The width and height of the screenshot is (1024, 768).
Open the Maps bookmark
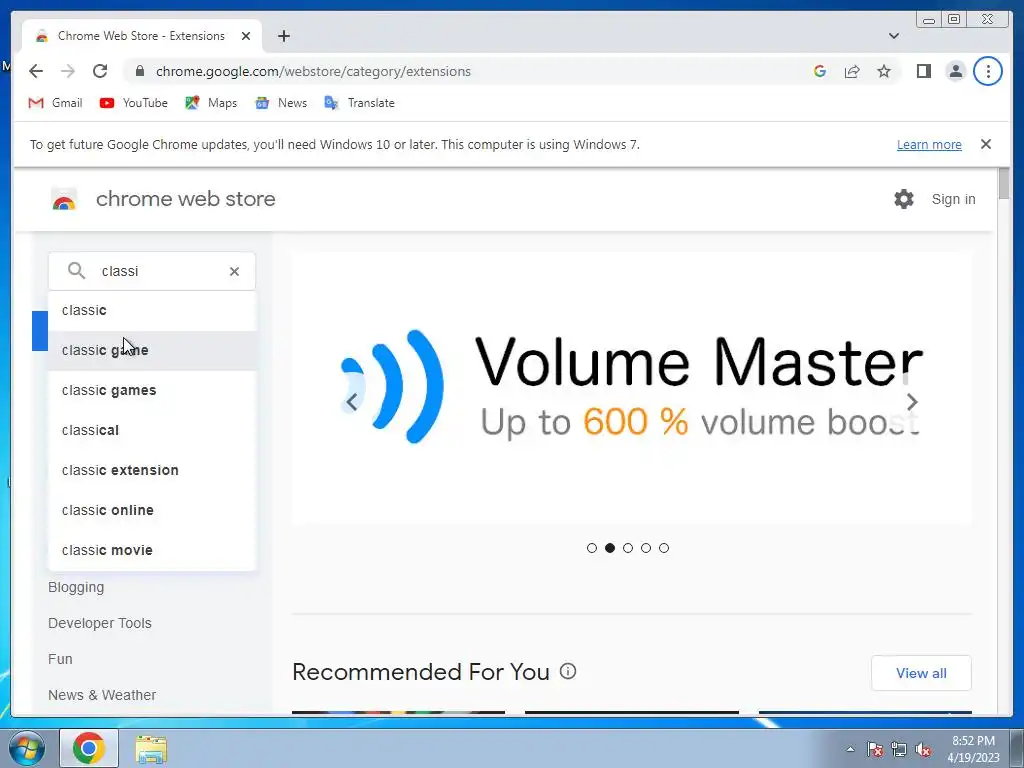[x=211, y=103]
